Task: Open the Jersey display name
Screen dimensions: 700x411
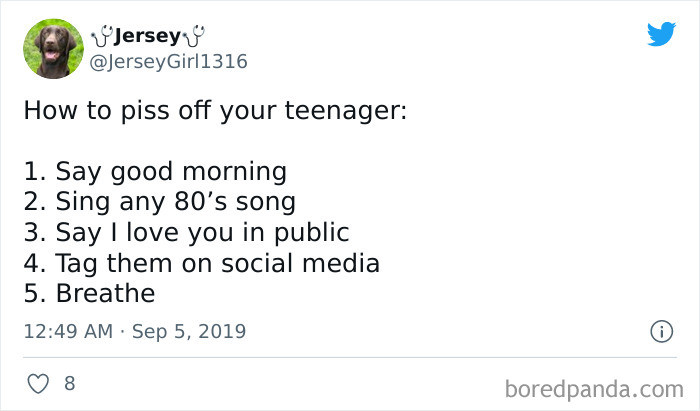Action: (147, 36)
